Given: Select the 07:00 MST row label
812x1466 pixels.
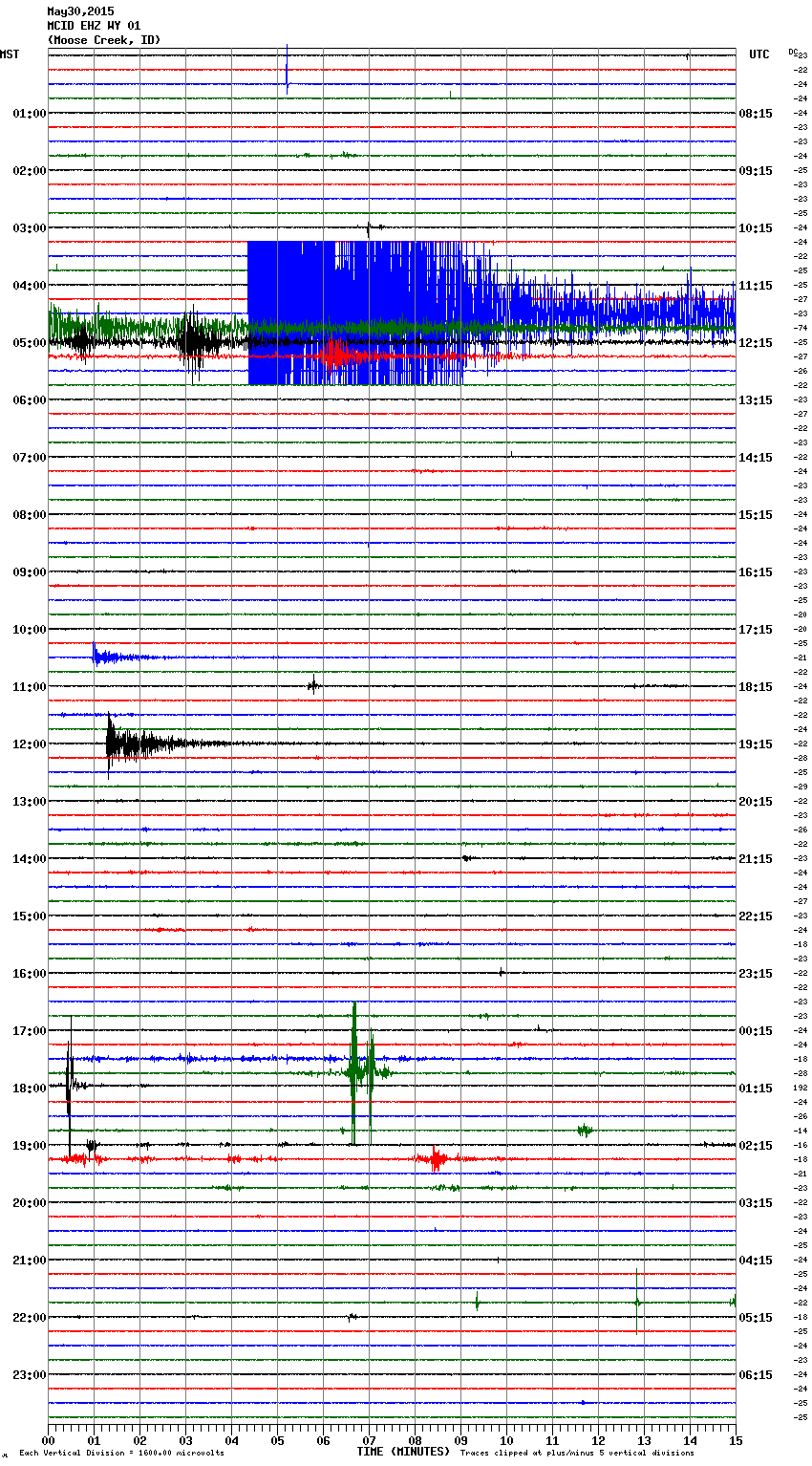Looking at the screenshot, I should click(x=30, y=458).
